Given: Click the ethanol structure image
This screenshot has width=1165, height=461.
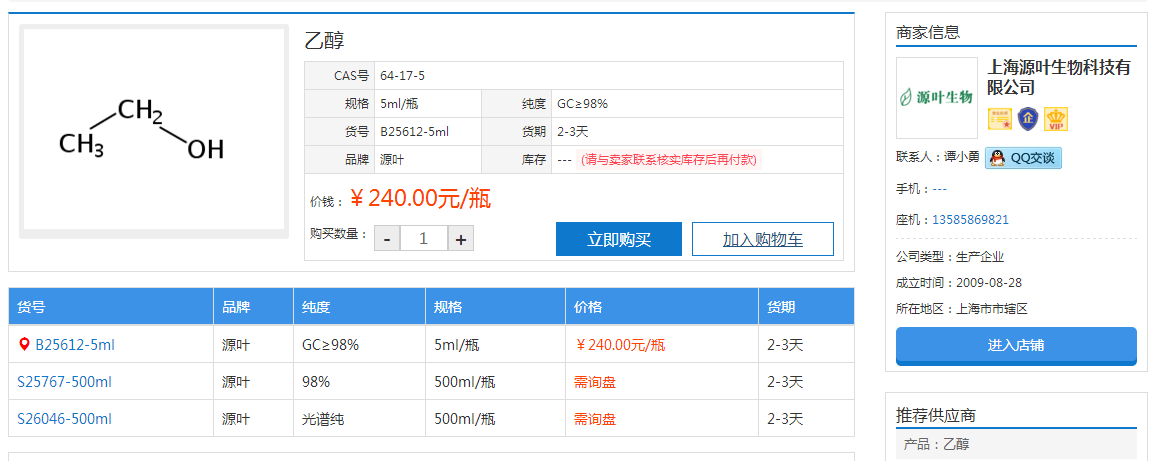Looking at the screenshot, I should [154, 130].
